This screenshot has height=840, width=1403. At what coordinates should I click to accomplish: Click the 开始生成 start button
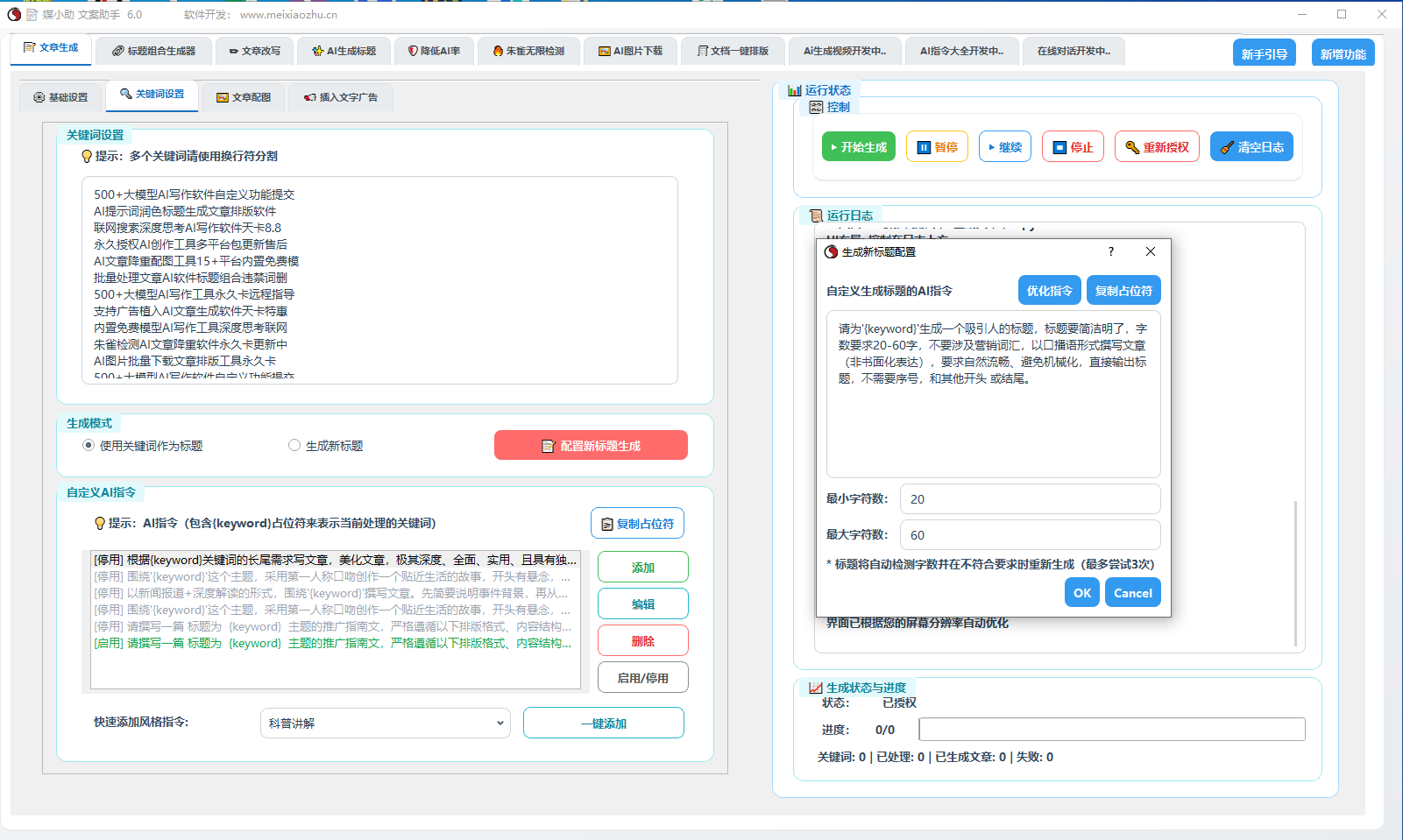pos(858,147)
